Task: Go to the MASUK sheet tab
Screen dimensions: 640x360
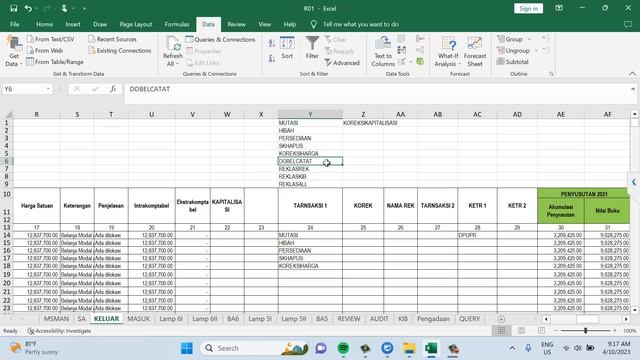Action: (139, 319)
